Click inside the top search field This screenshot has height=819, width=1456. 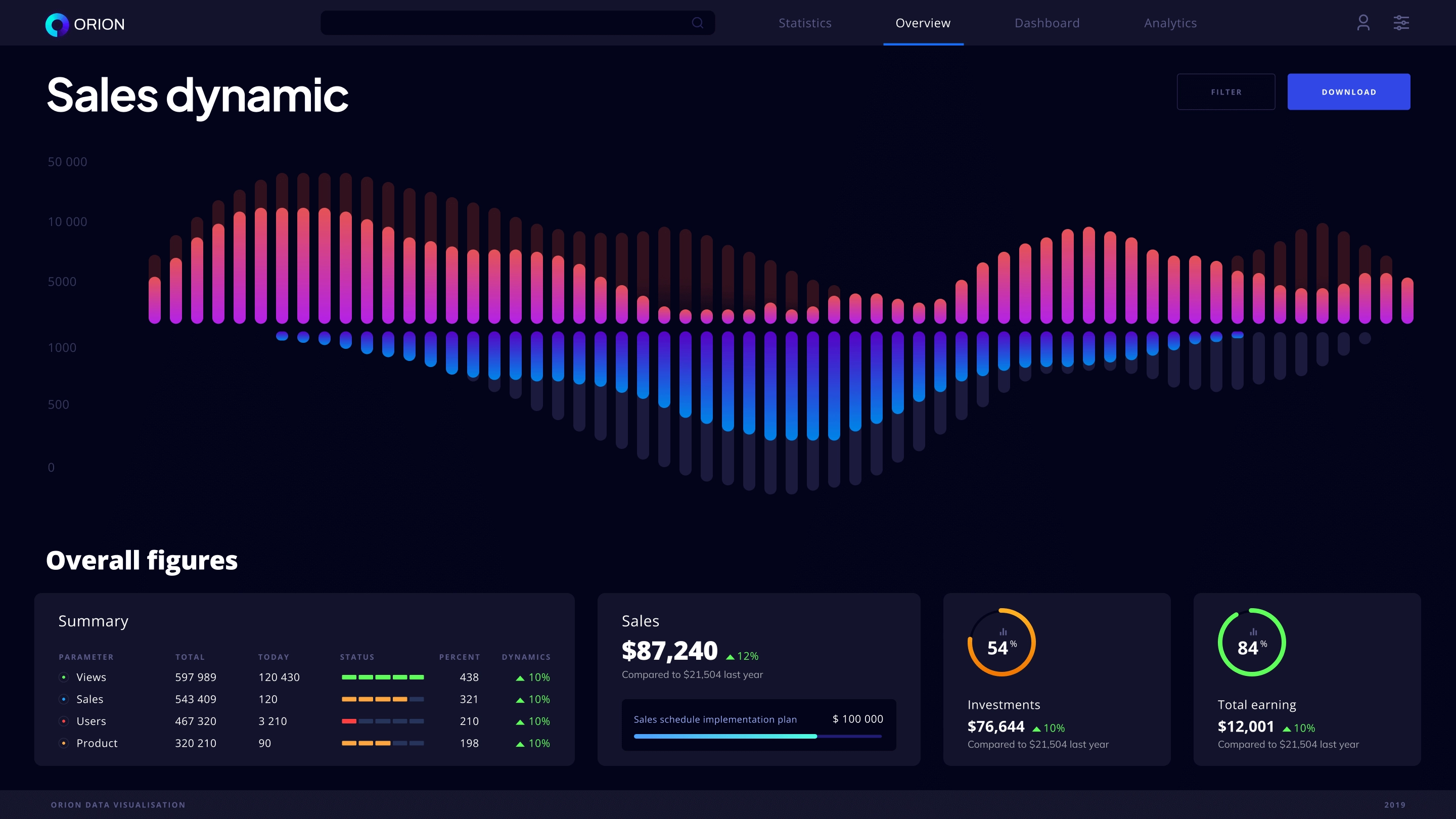tap(503, 23)
